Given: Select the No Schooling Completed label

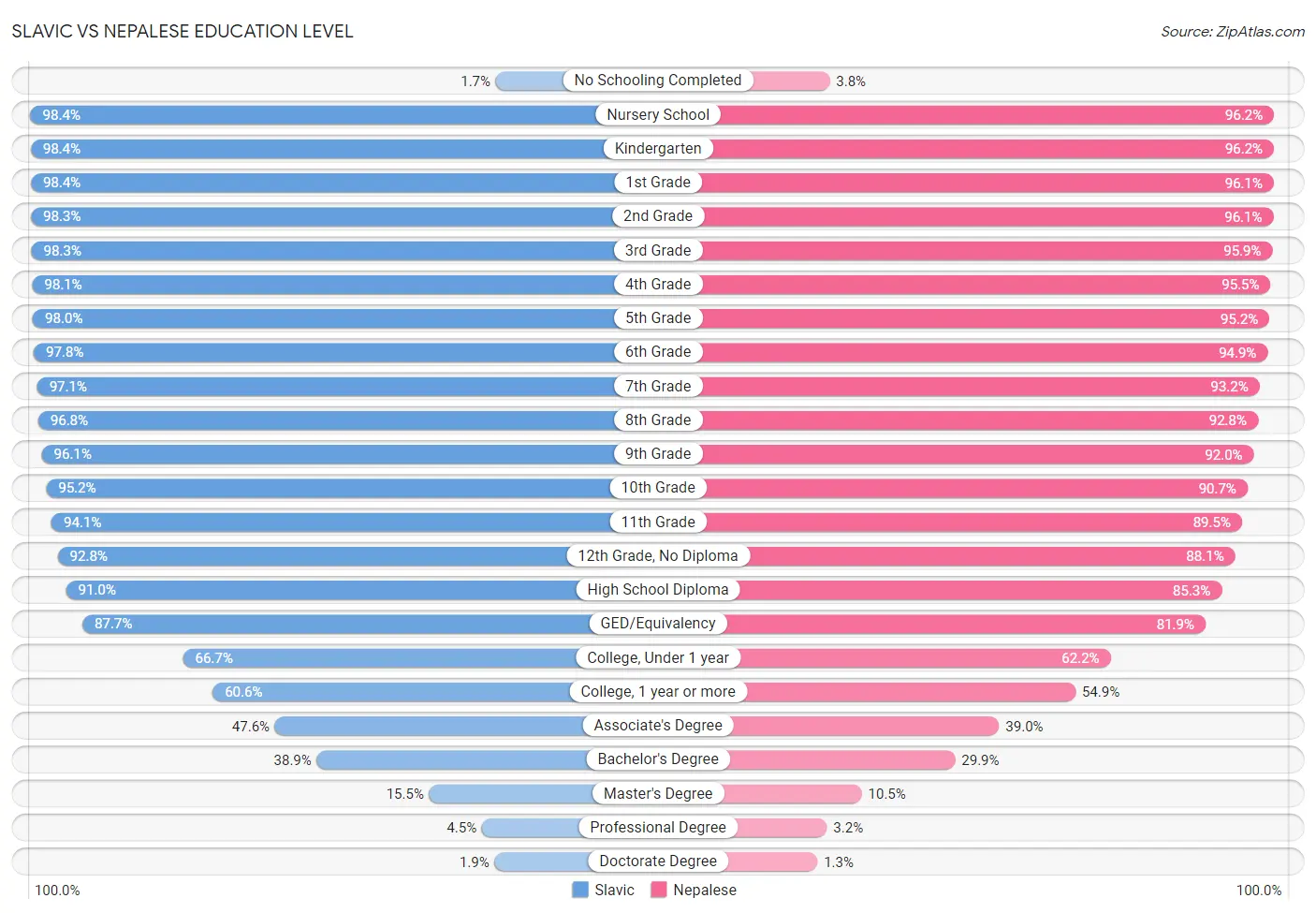Looking at the screenshot, I should coord(658,81).
